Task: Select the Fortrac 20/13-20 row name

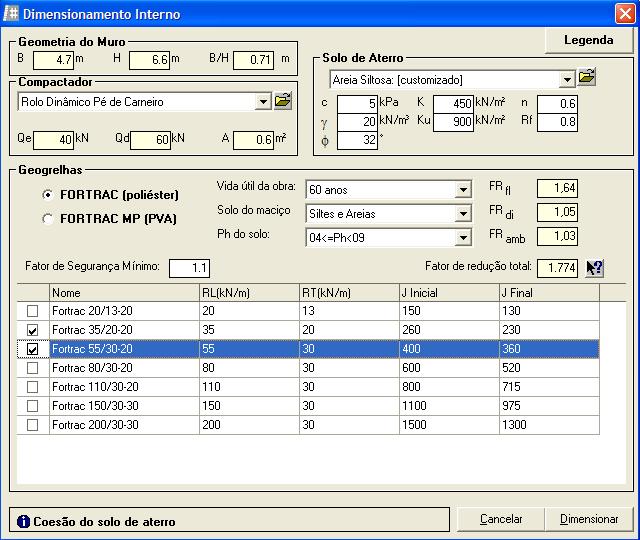Action: [x=92, y=311]
